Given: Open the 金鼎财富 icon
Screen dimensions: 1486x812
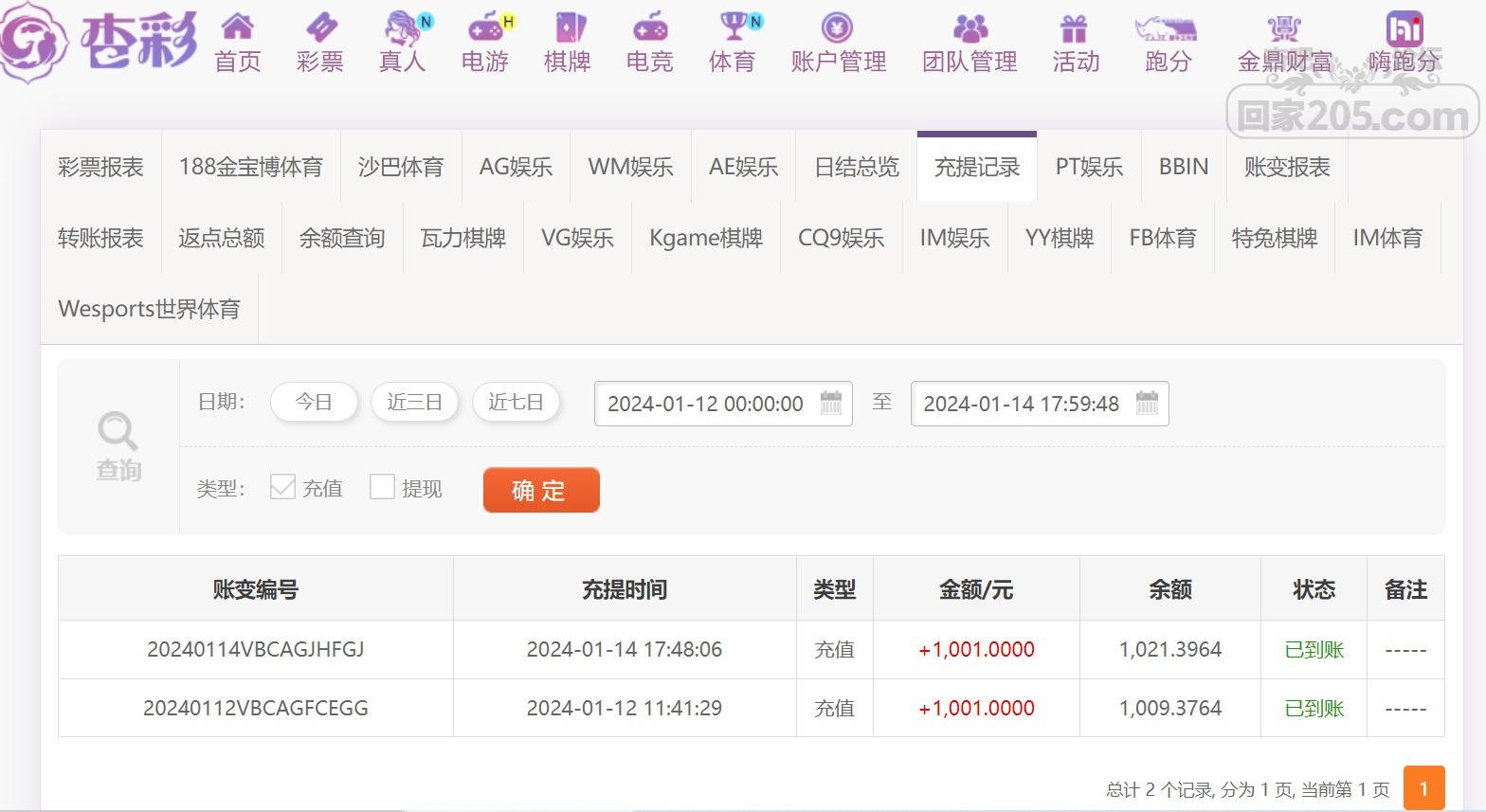Looking at the screenshot, I should coord(1284,27).
